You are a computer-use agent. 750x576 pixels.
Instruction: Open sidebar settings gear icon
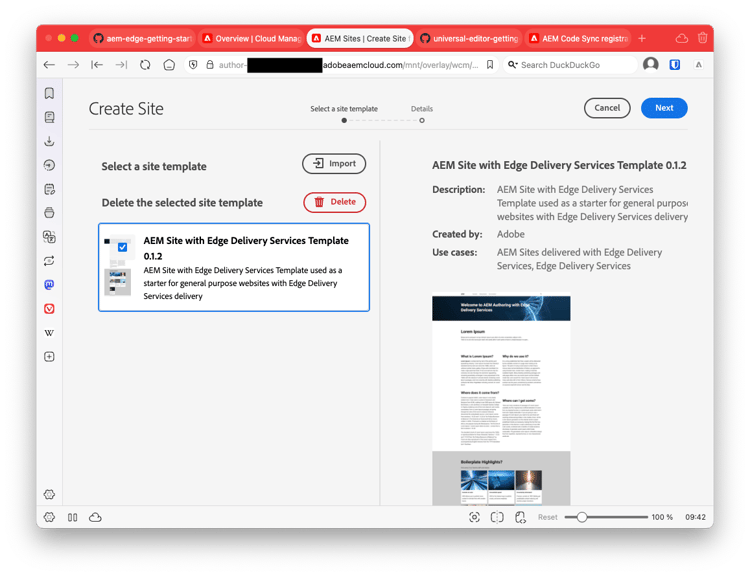[49, 494]
